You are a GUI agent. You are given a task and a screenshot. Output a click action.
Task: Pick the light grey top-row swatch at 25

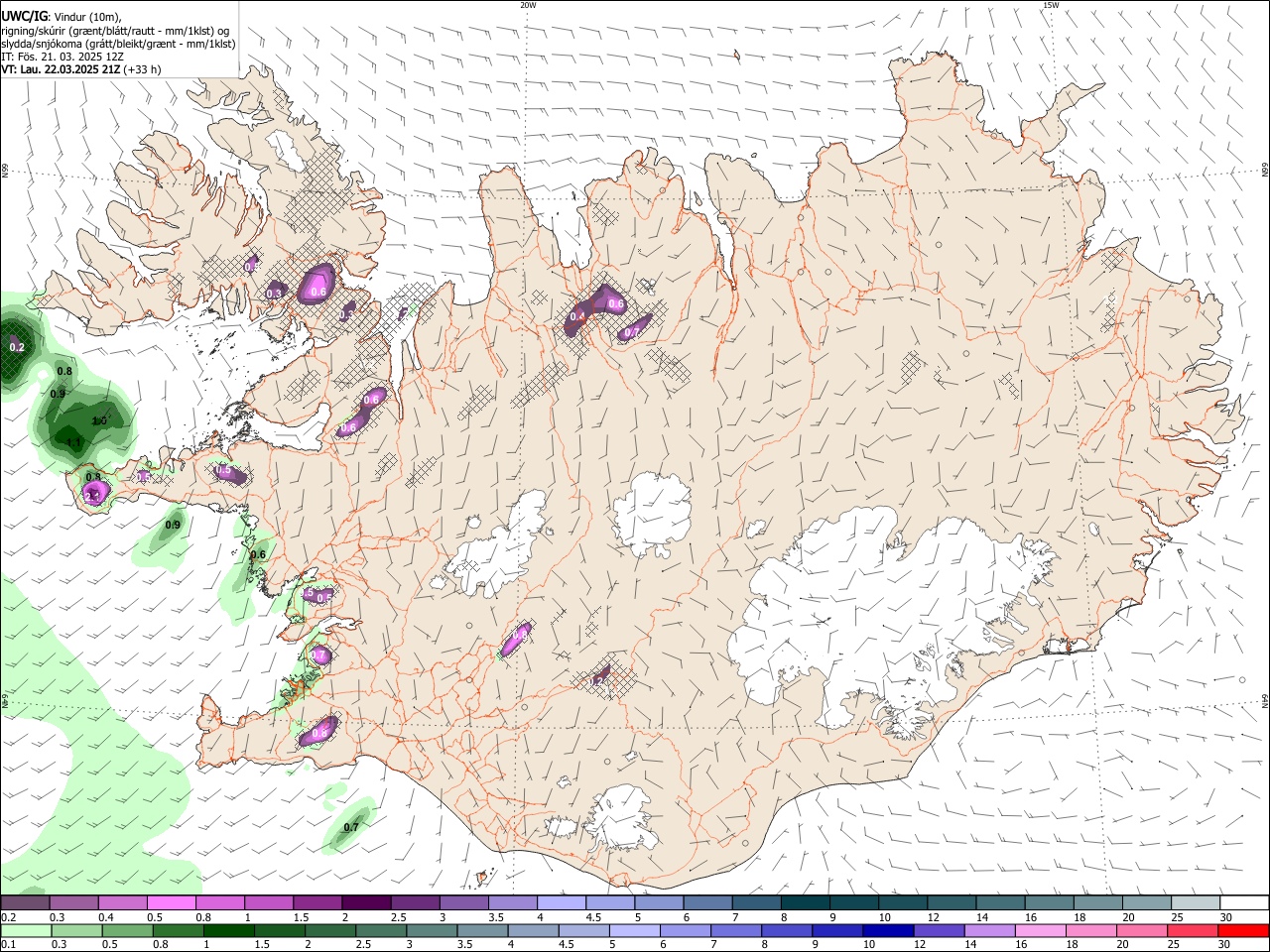tap(1197, 902)
